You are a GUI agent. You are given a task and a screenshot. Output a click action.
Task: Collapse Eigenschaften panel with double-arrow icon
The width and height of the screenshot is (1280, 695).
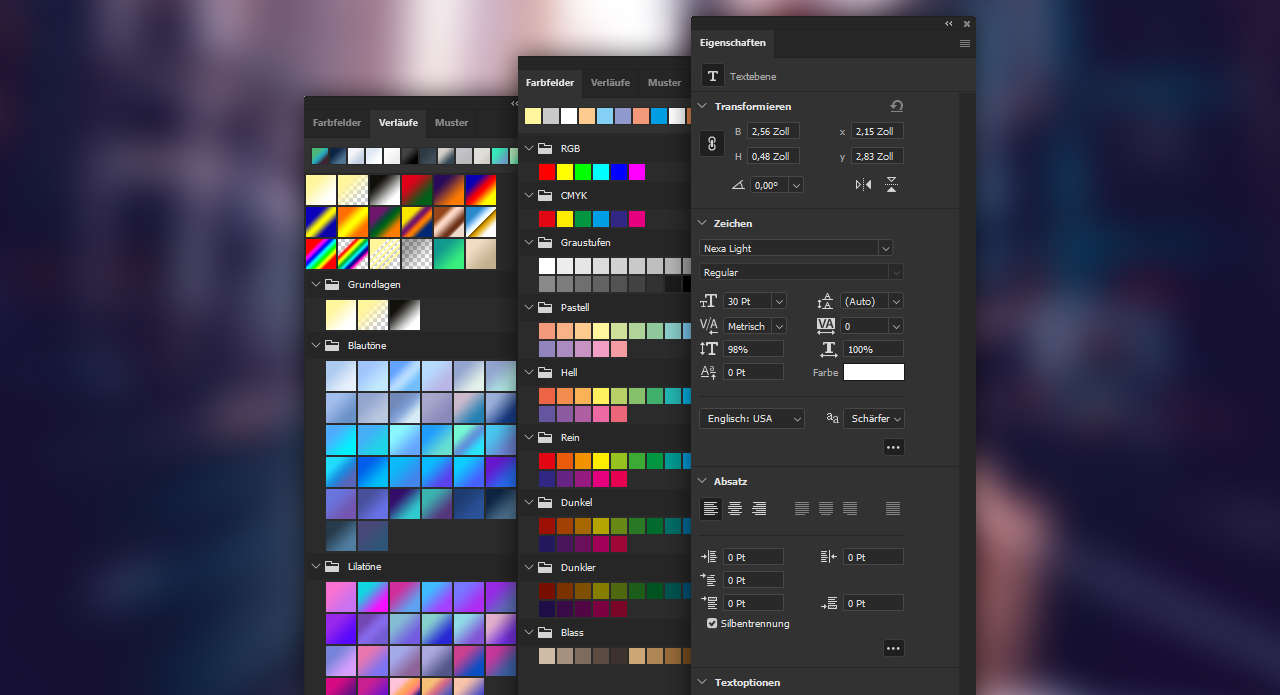tap(949, 23)
